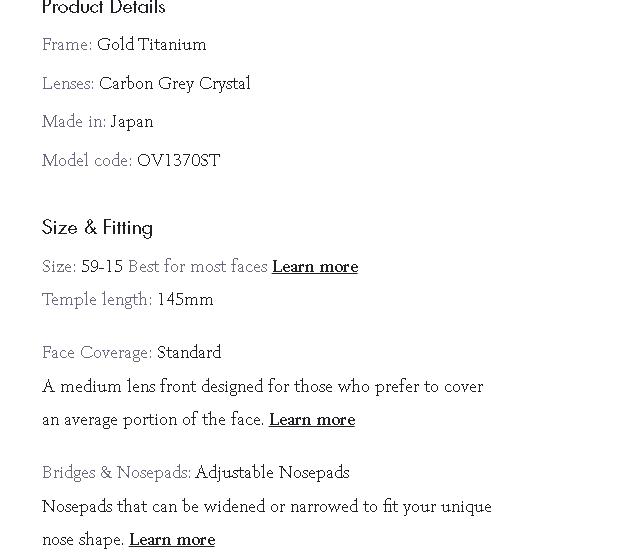
Task: Select the Carbon Grey Crystal lens text
Action: (175, 84)
